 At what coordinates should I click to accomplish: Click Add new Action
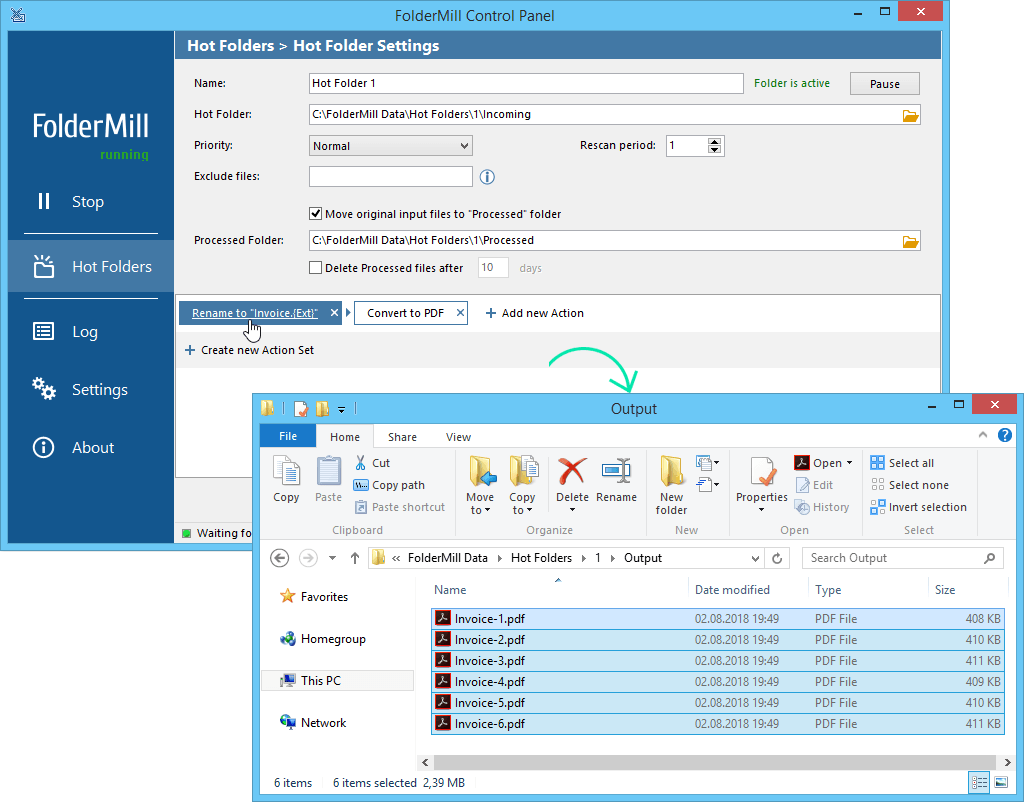[535, 313]
